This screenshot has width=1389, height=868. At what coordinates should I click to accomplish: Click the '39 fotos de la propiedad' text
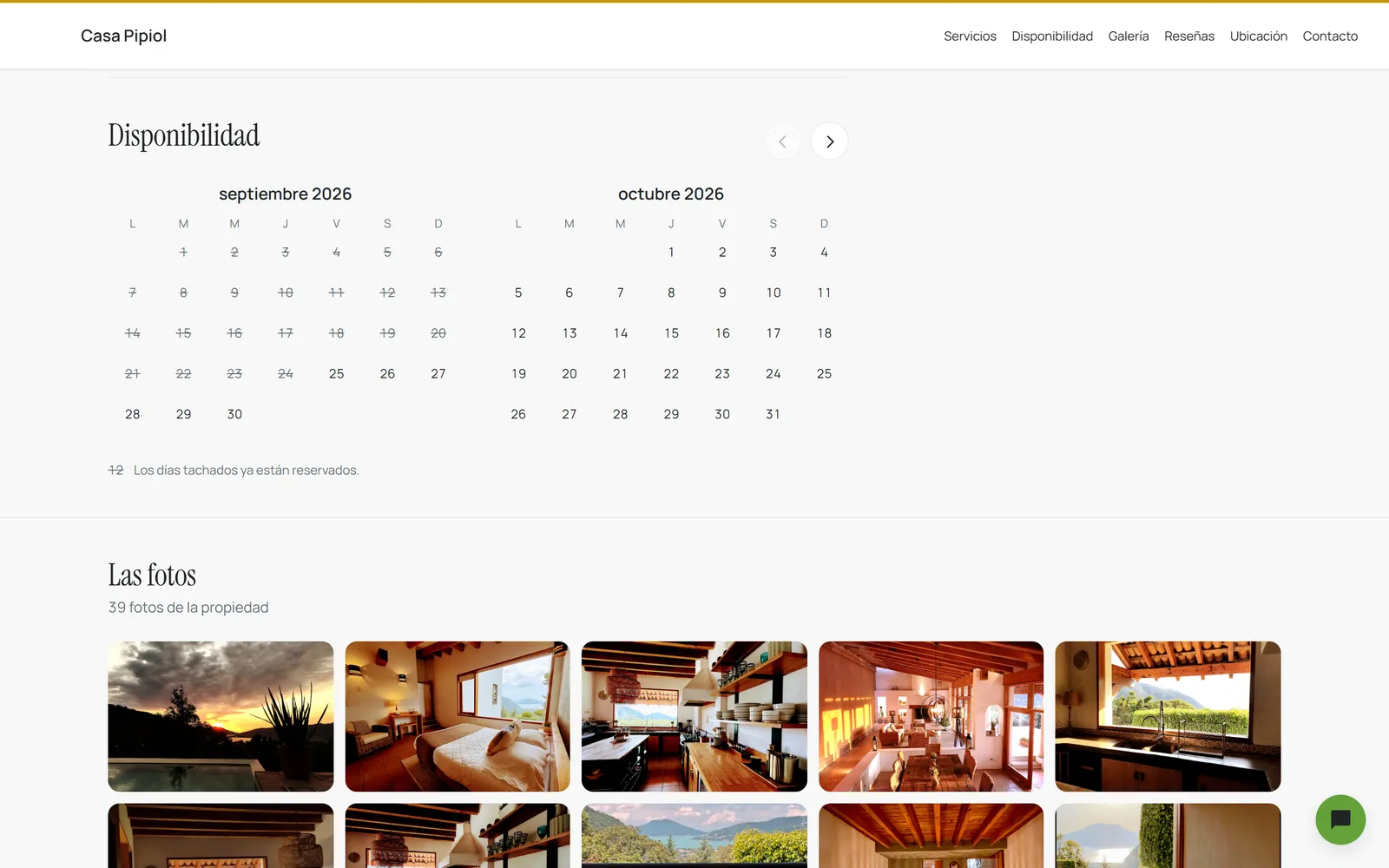coord(188,608)
